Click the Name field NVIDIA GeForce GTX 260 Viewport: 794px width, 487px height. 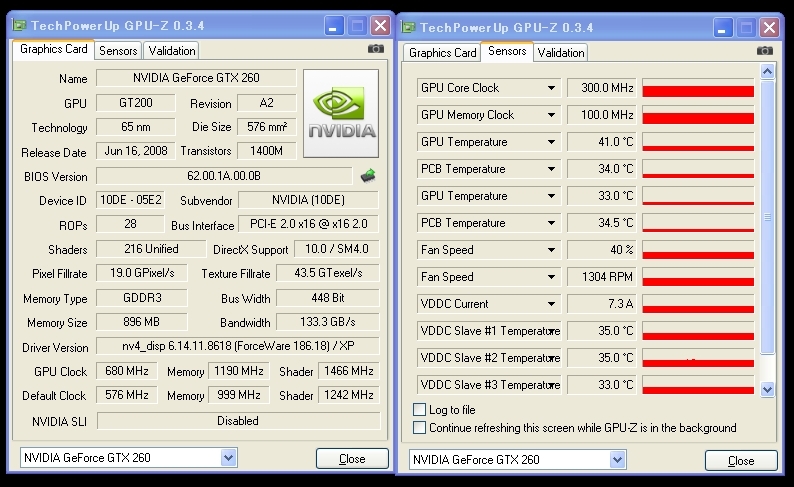(196, 78)
